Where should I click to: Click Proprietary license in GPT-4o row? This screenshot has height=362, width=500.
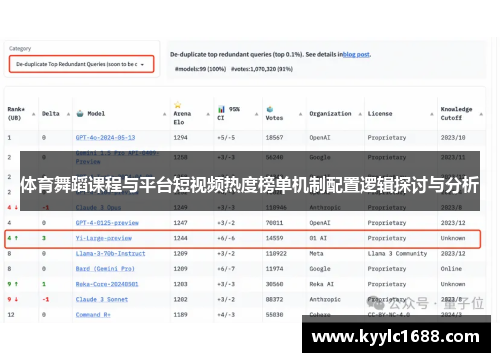click(x=387, y=138)
